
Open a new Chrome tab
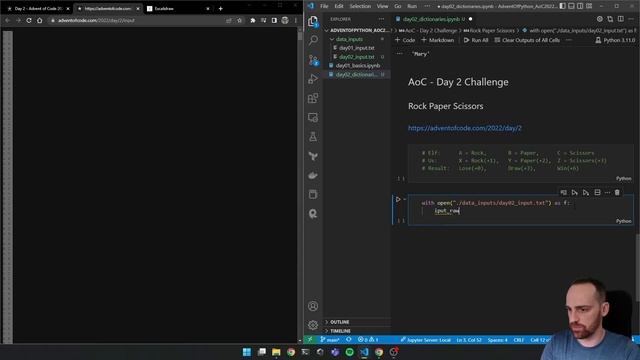221,9
